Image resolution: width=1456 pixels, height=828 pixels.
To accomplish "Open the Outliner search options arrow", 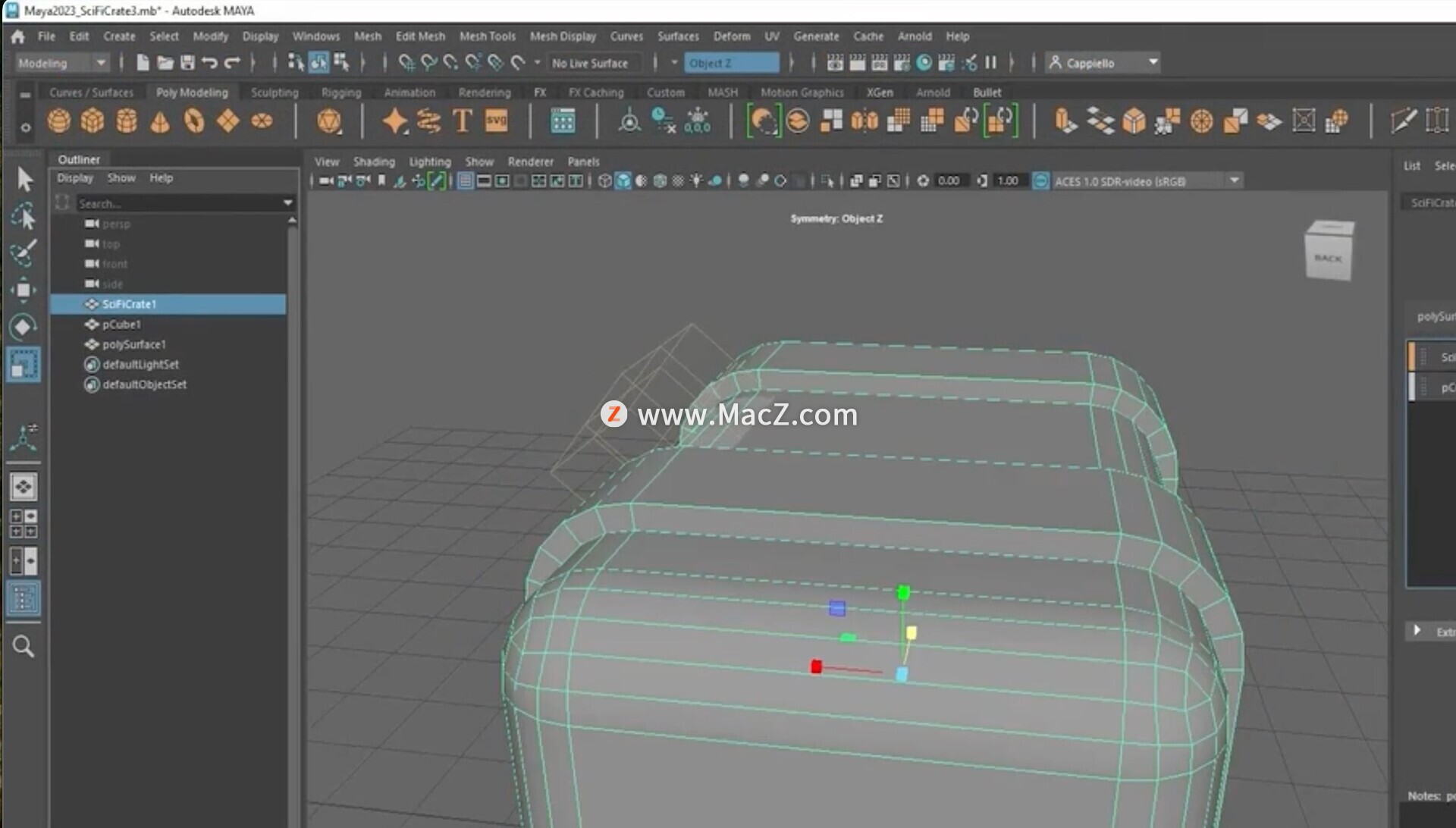I will click(288, 202).
